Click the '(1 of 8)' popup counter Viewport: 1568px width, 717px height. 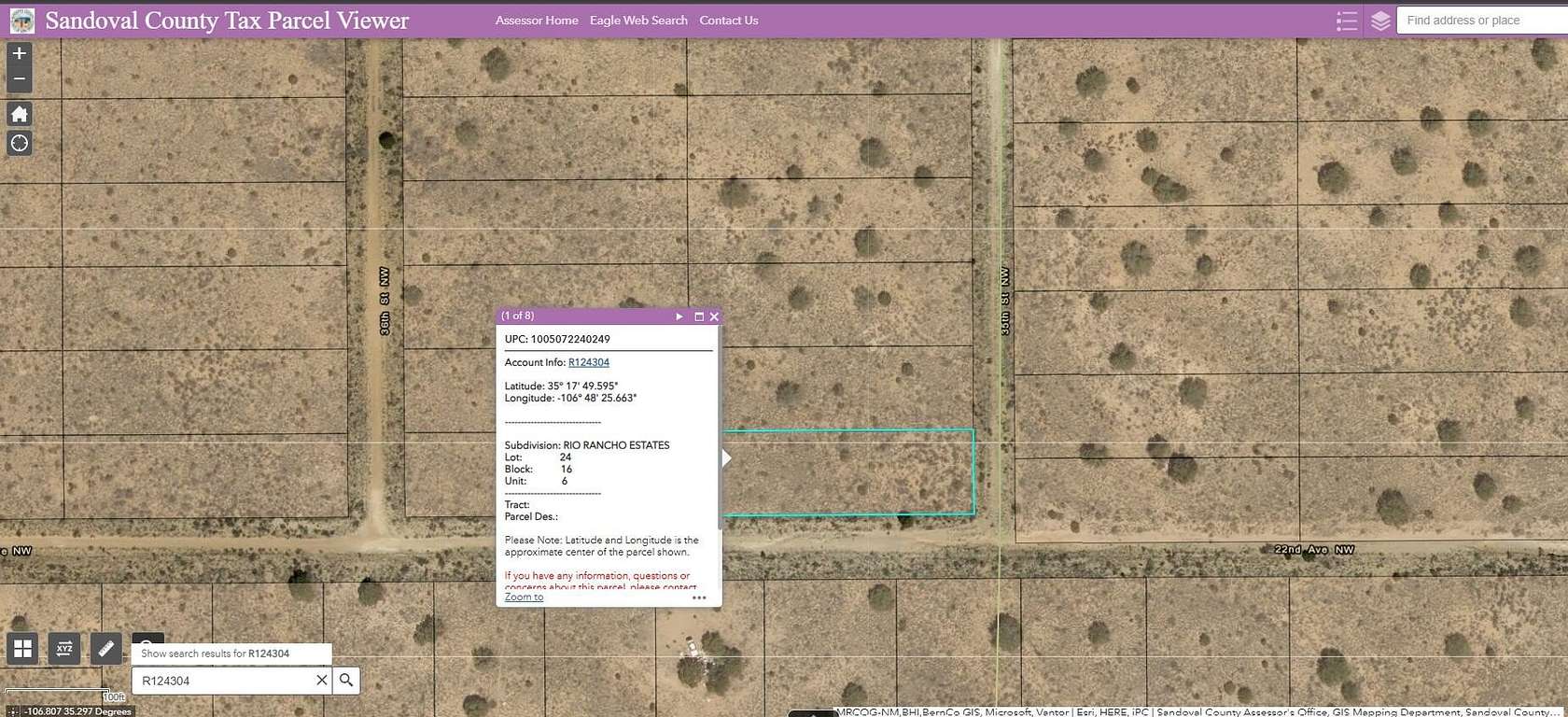click(x=517, y=316)
